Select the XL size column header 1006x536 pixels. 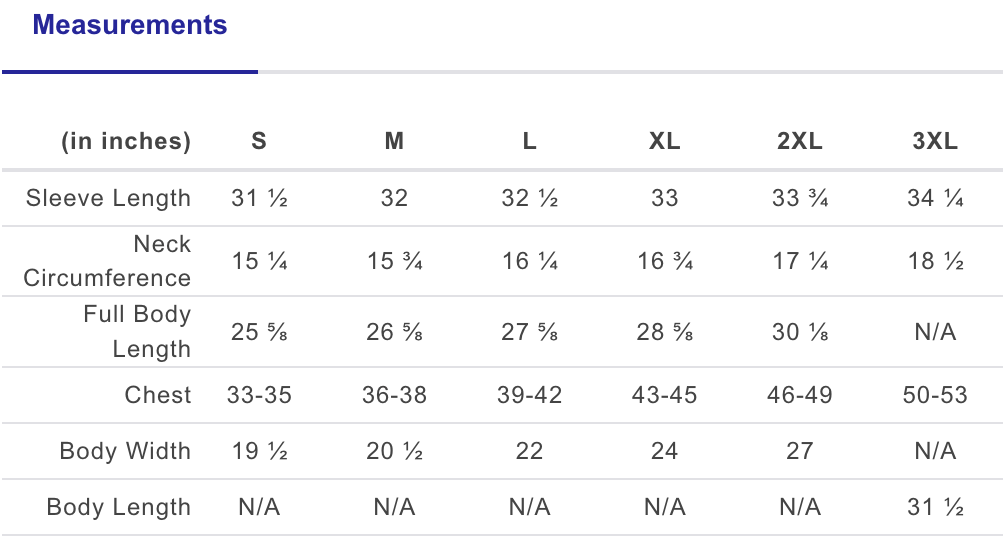click(x=665, y=141)
